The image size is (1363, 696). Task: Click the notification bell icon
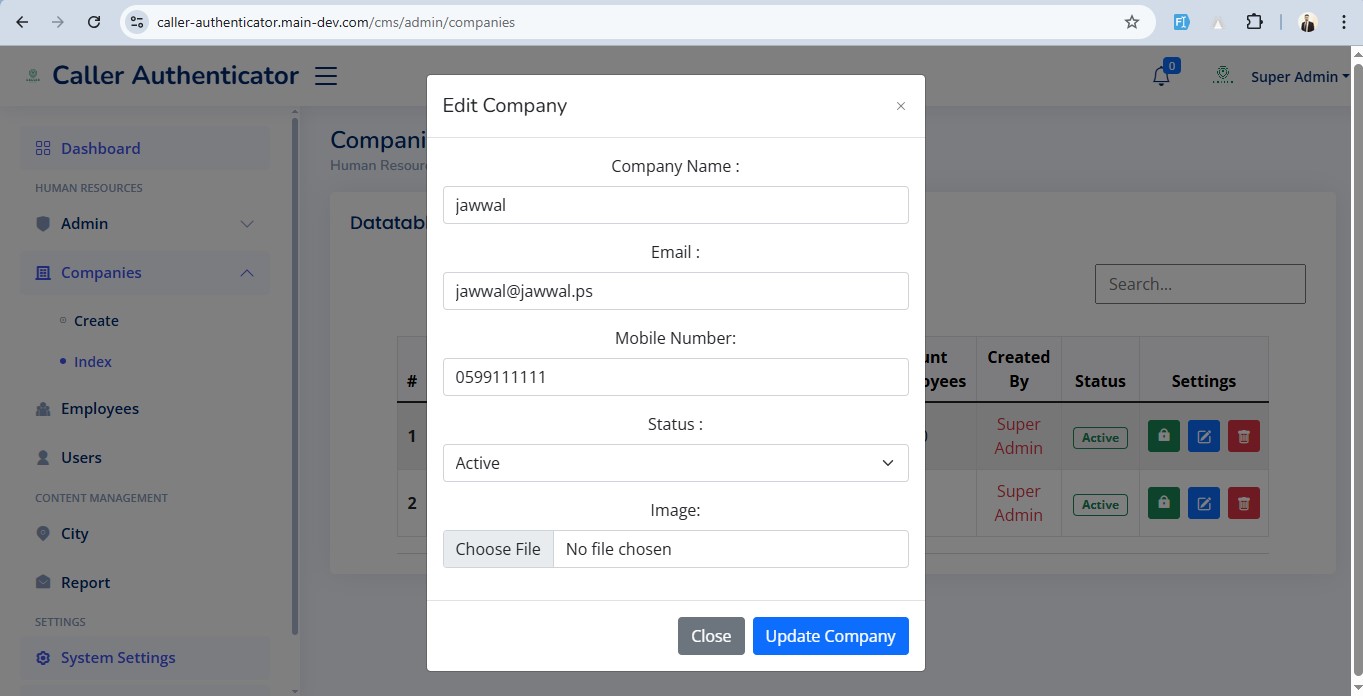[x=1161, y=76]
